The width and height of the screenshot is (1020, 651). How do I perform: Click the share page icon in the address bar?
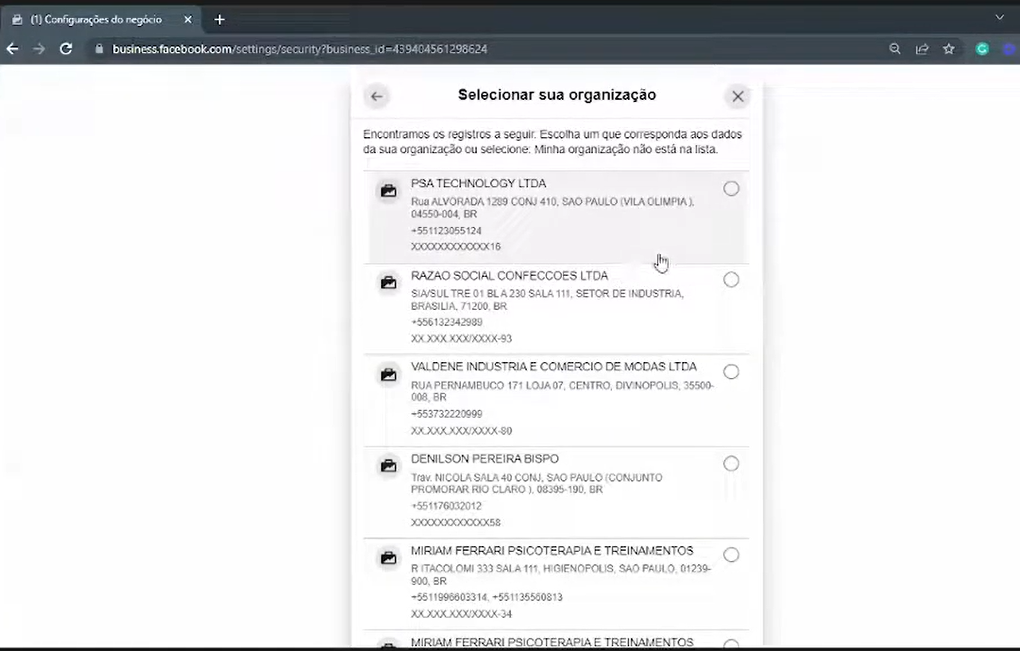[922, 49]
